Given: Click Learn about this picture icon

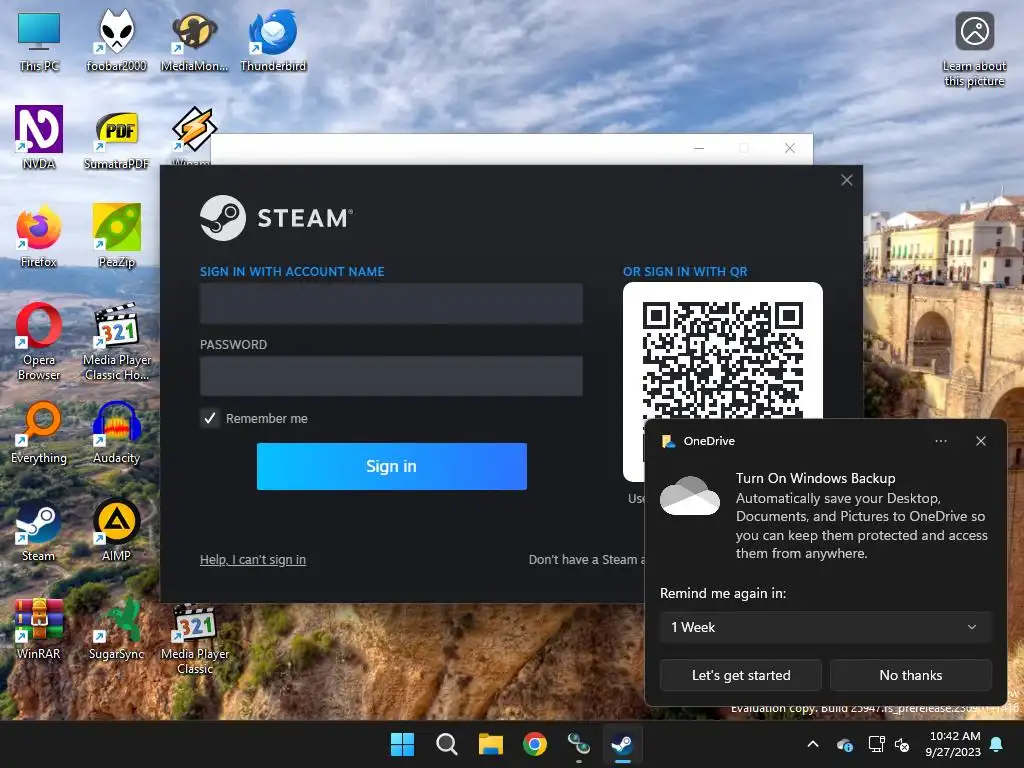Looking at the screenshot, I should point(974,49).
